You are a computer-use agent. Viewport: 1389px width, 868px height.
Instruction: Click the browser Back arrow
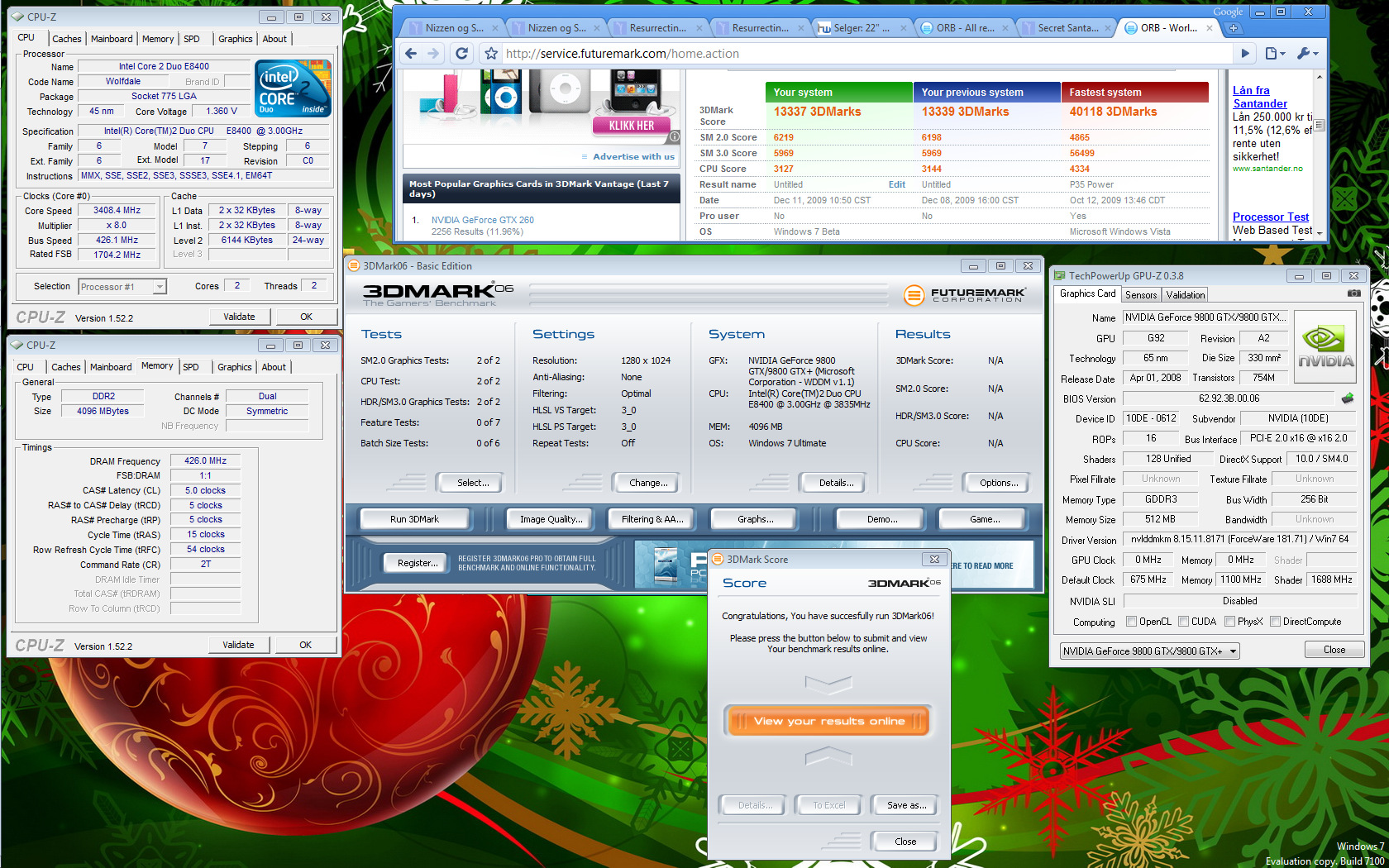pyautogui.click(x=411, y=54)
